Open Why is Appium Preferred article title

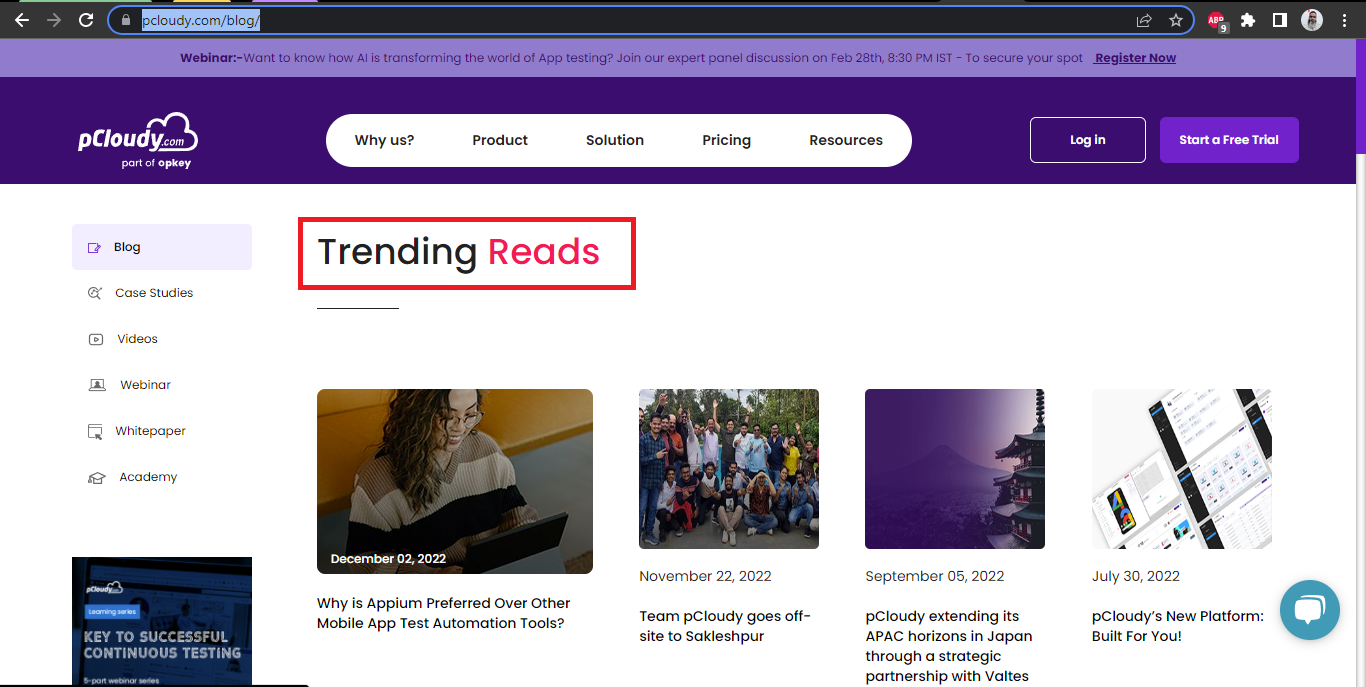(444, 613)
